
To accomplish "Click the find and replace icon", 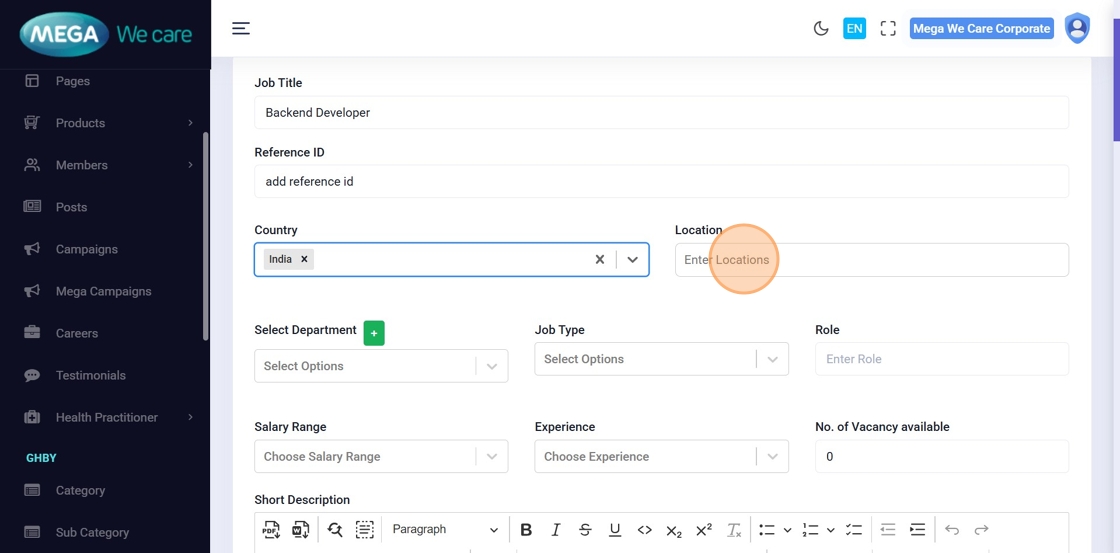I will click(335, 530).
